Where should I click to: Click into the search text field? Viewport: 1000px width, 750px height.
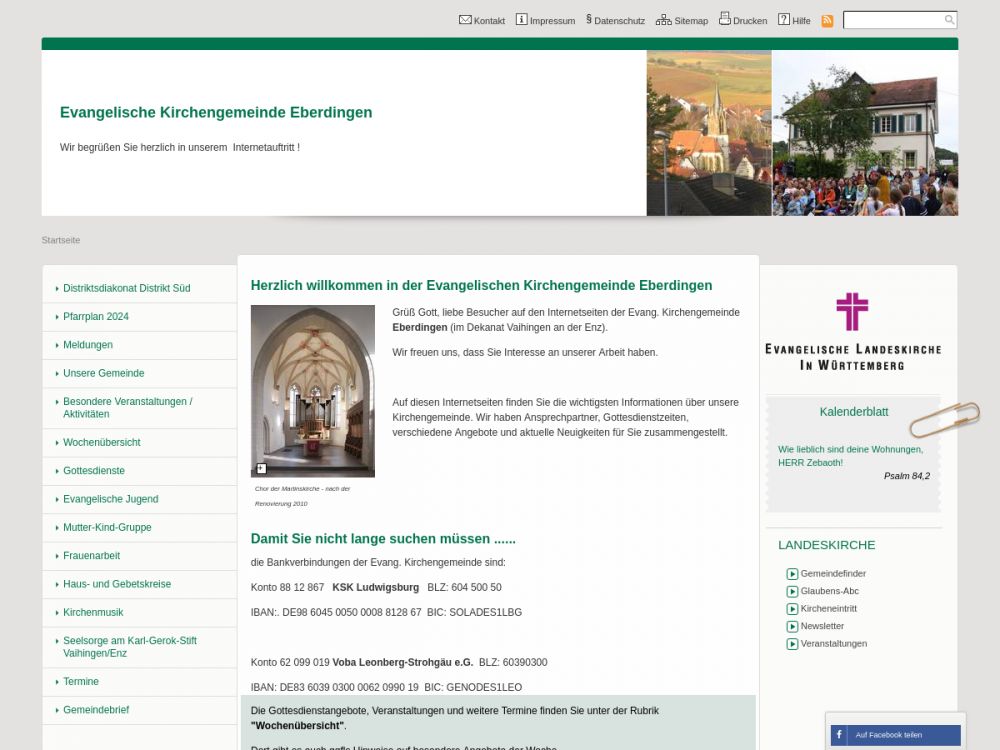click(x=893, y=20)
